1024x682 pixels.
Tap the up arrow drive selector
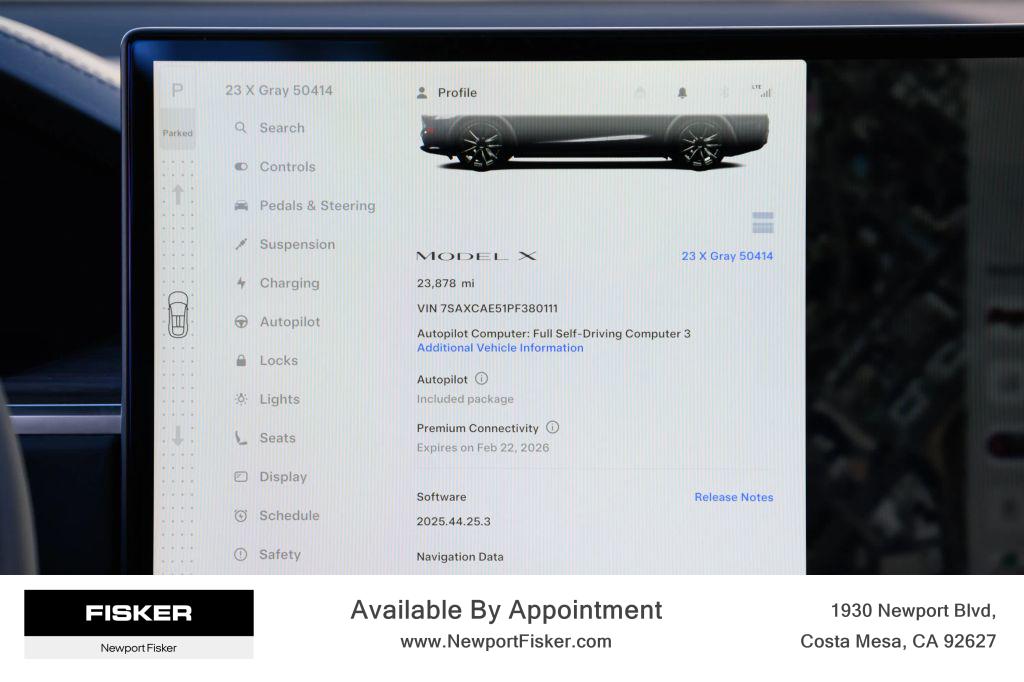[x=178, y=194]
